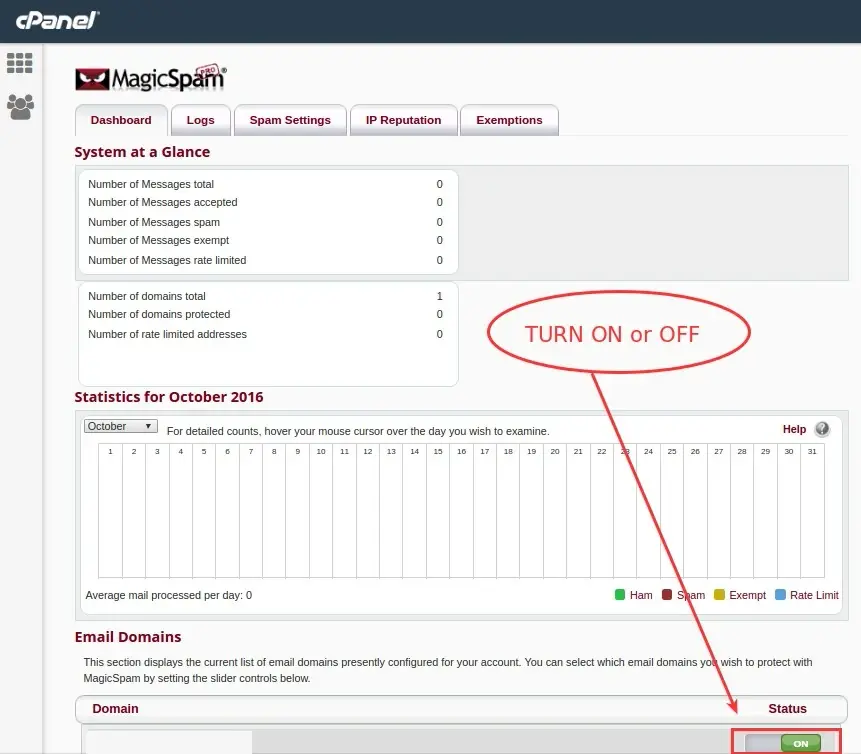Switch to the Logs tab

pyautogui.click(x=200, y=120)
